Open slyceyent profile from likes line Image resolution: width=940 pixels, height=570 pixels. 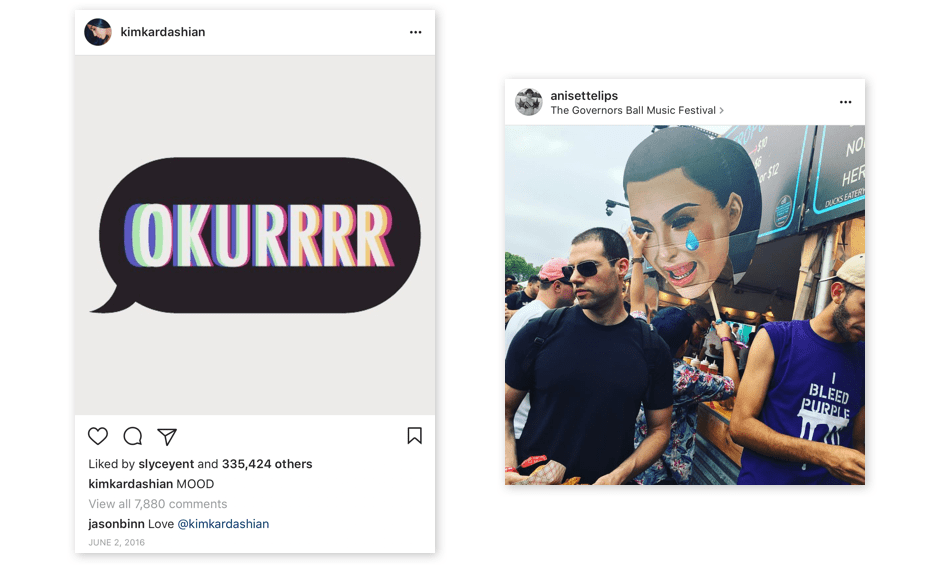pos(166,464)
